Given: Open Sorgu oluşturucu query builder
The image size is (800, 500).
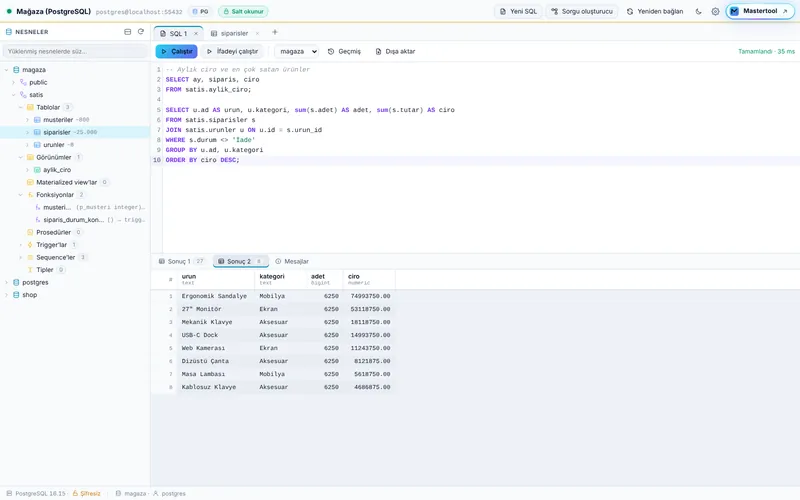Looking at the screenshot, I should (582, 11).
